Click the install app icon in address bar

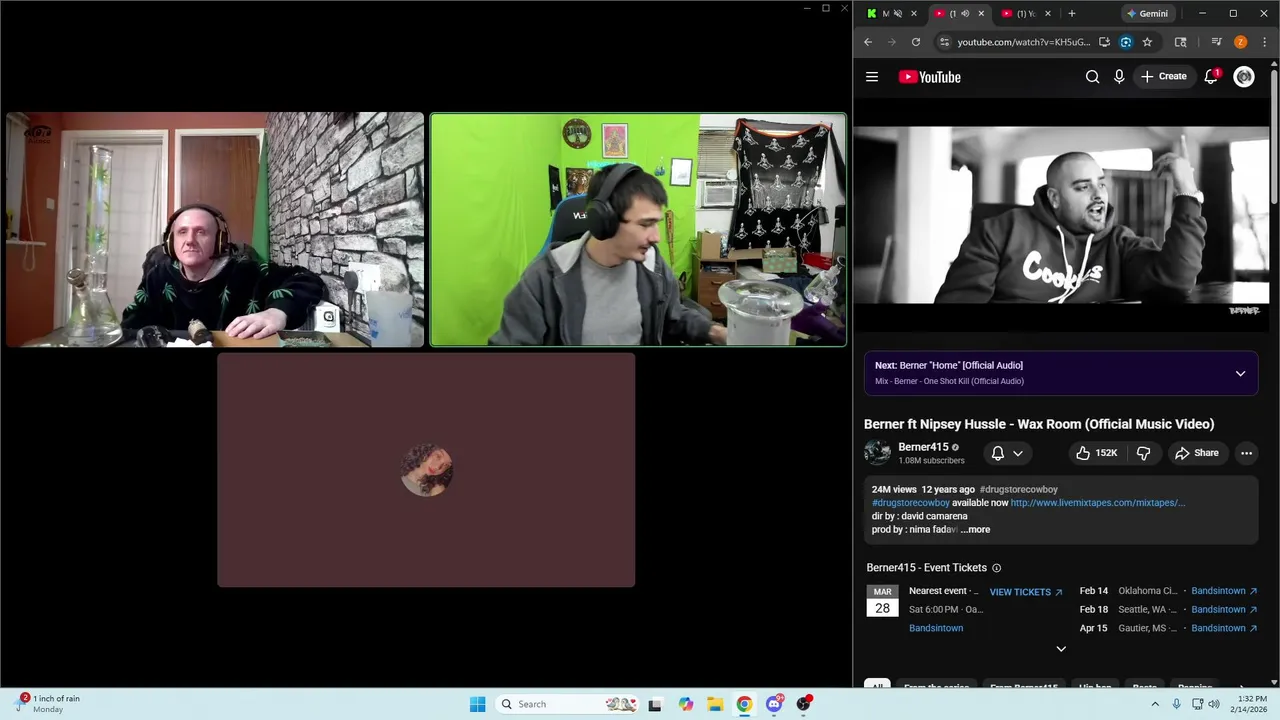click(1104, 42)
